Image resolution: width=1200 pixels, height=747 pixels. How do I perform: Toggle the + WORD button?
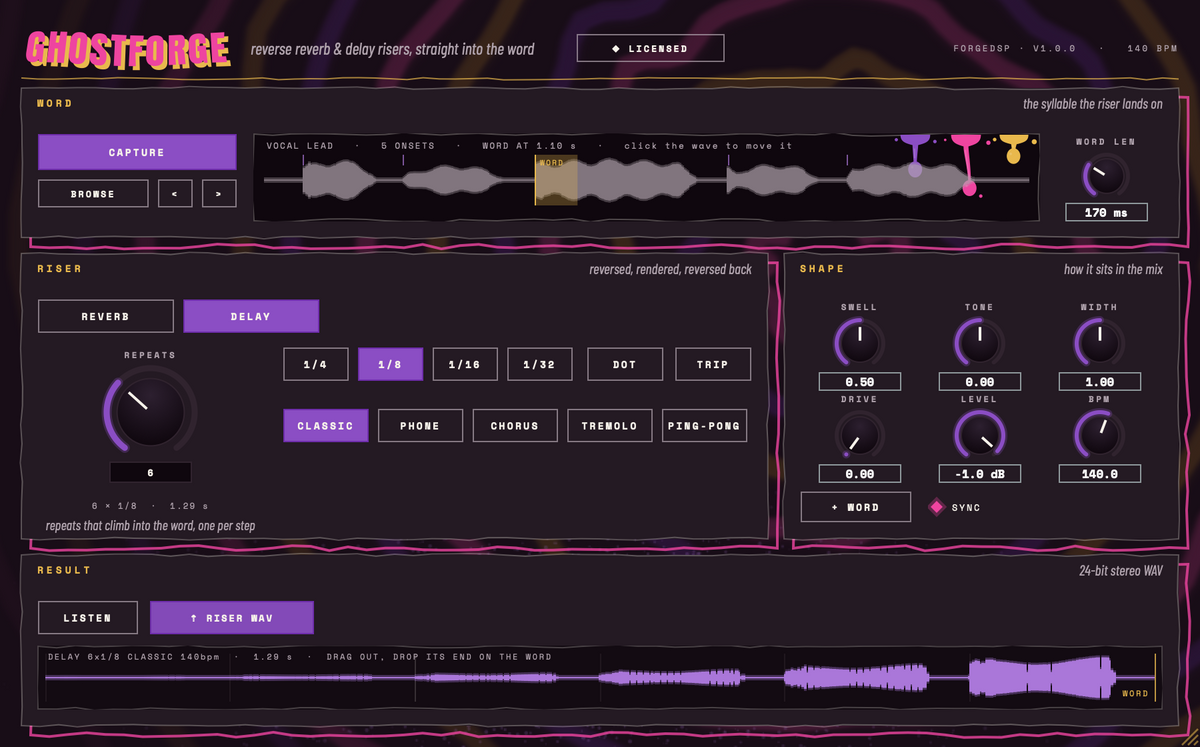point(856,507)
